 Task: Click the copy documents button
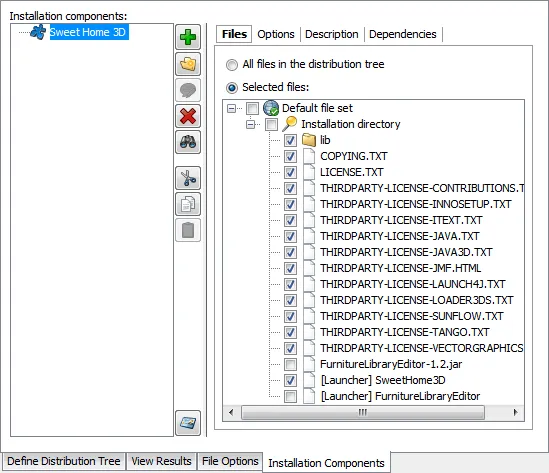pyautogui.click(x=188, y=204)
